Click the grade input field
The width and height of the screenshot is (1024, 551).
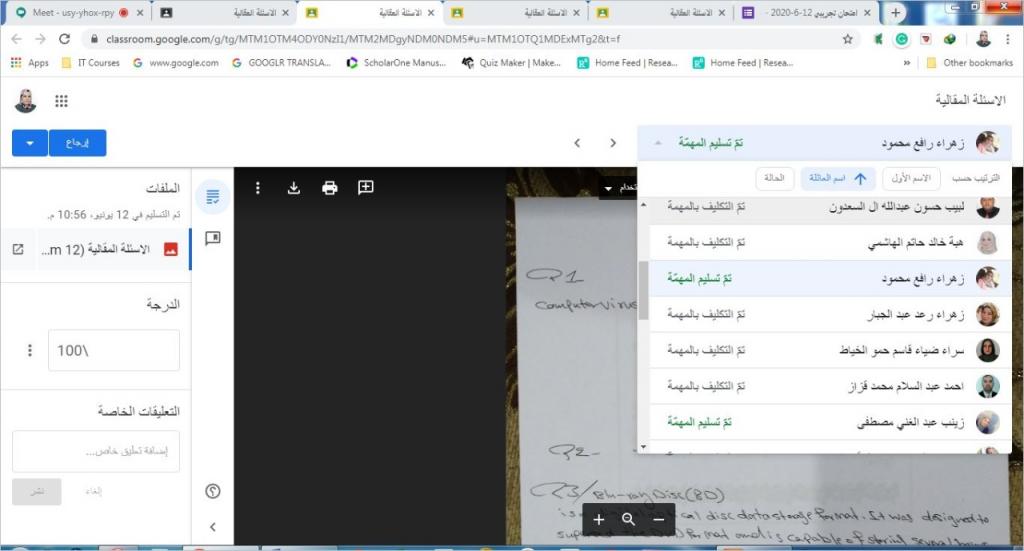point(110,350)
